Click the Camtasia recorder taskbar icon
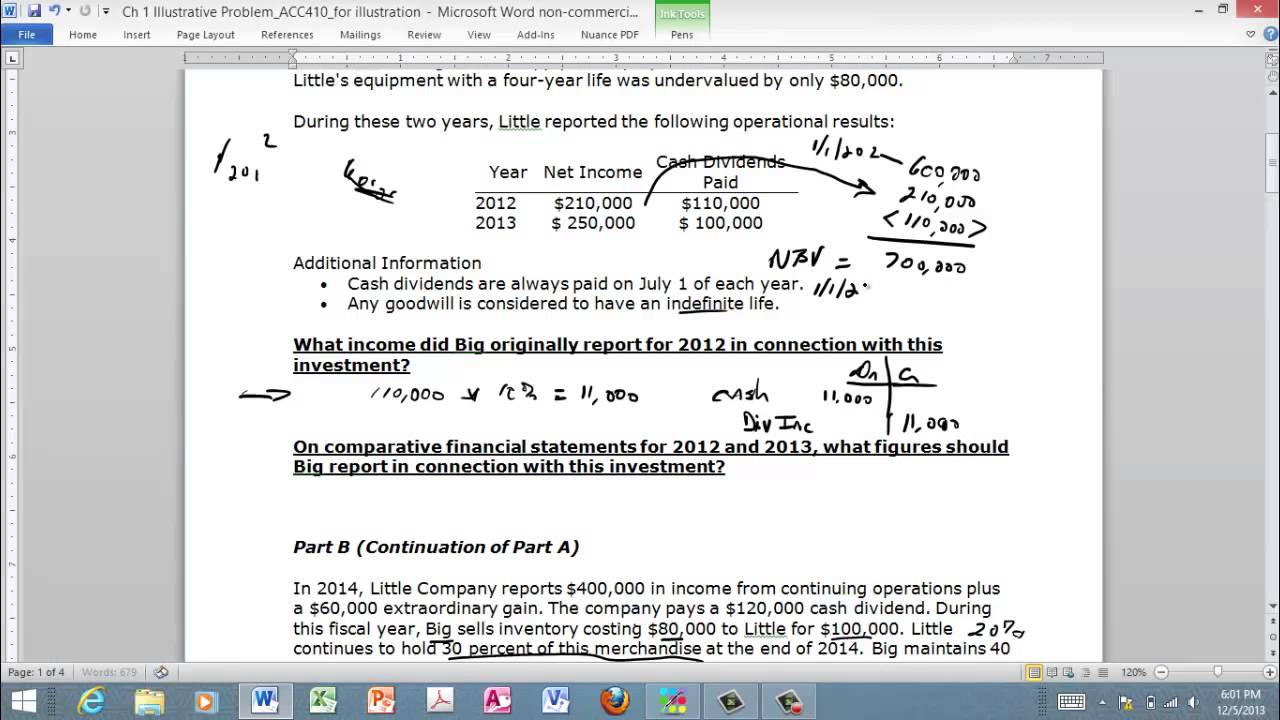This screenshot has width=1280, height=720. (x=730, y=701)
